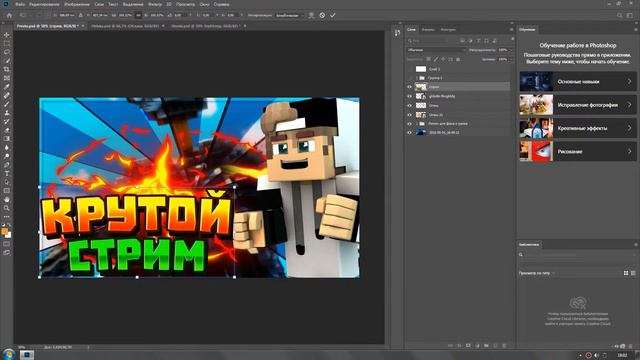Screen dimensions: 640x360
Task: Select the History Brush tool
Action: (x=7, y=121)
